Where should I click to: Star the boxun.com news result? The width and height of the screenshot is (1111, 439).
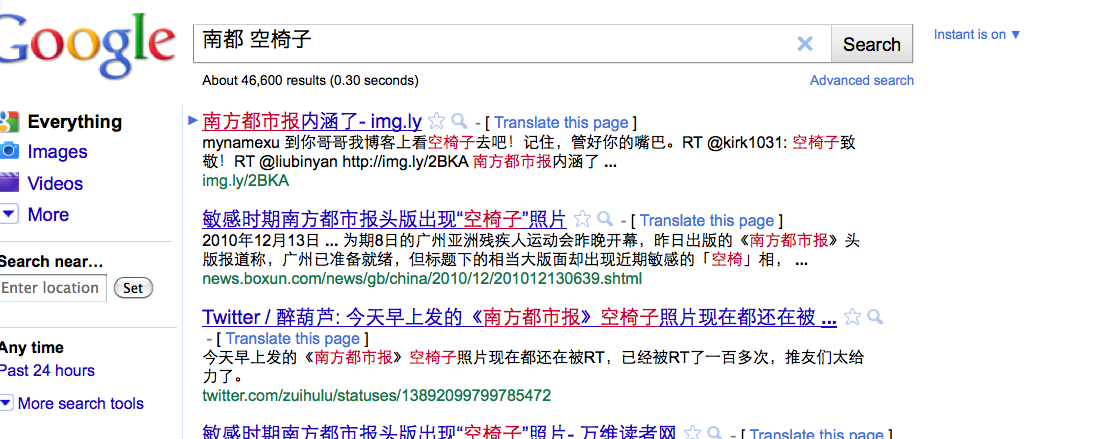point(583,219)
